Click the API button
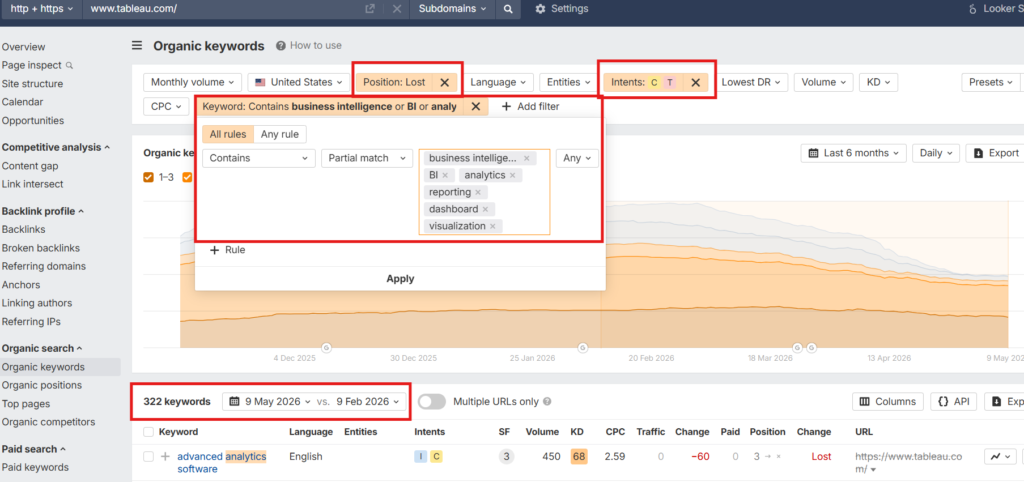This screenshot has width=1024, height=482. 953,402
